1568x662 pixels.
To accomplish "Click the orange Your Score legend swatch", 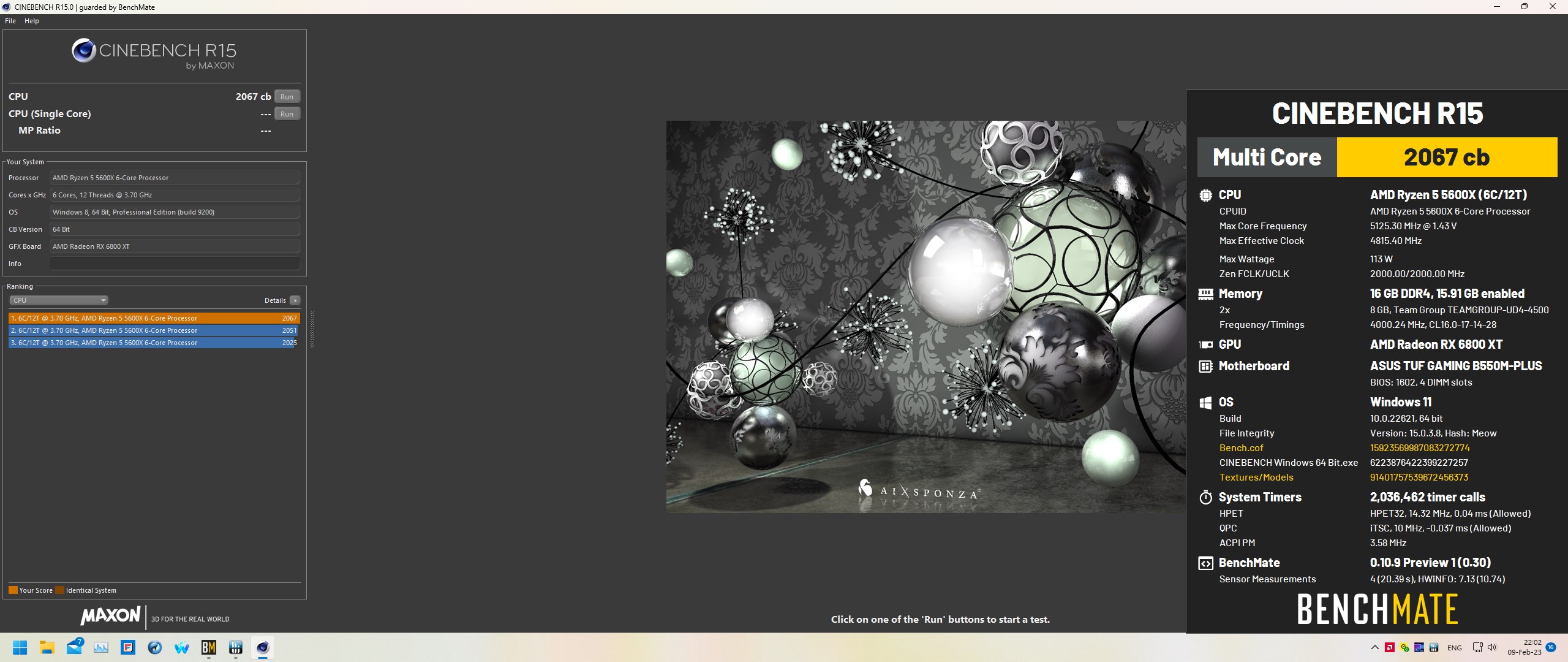I will click(13, 590).
